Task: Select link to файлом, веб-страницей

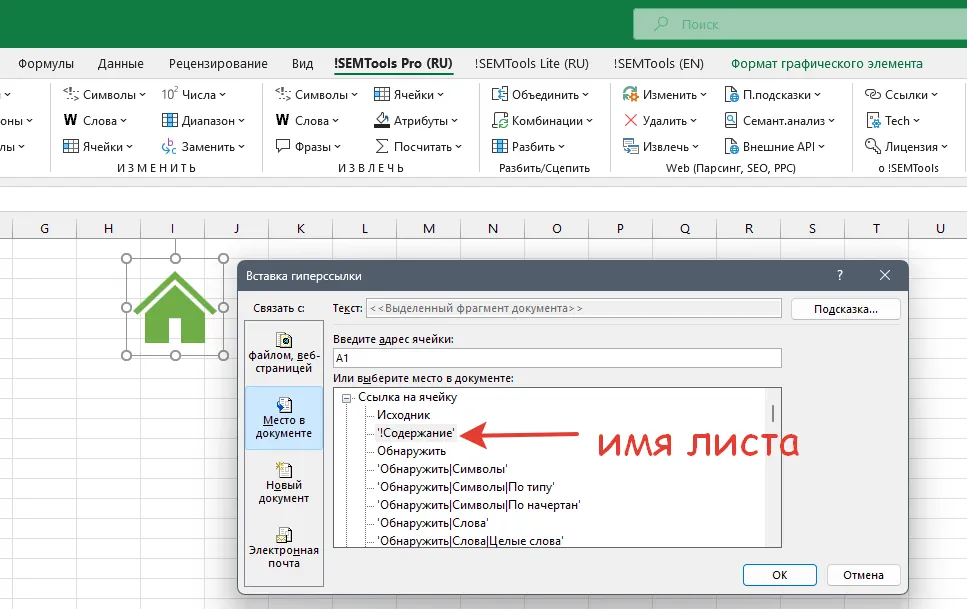Action: click(x=284, y=353)
